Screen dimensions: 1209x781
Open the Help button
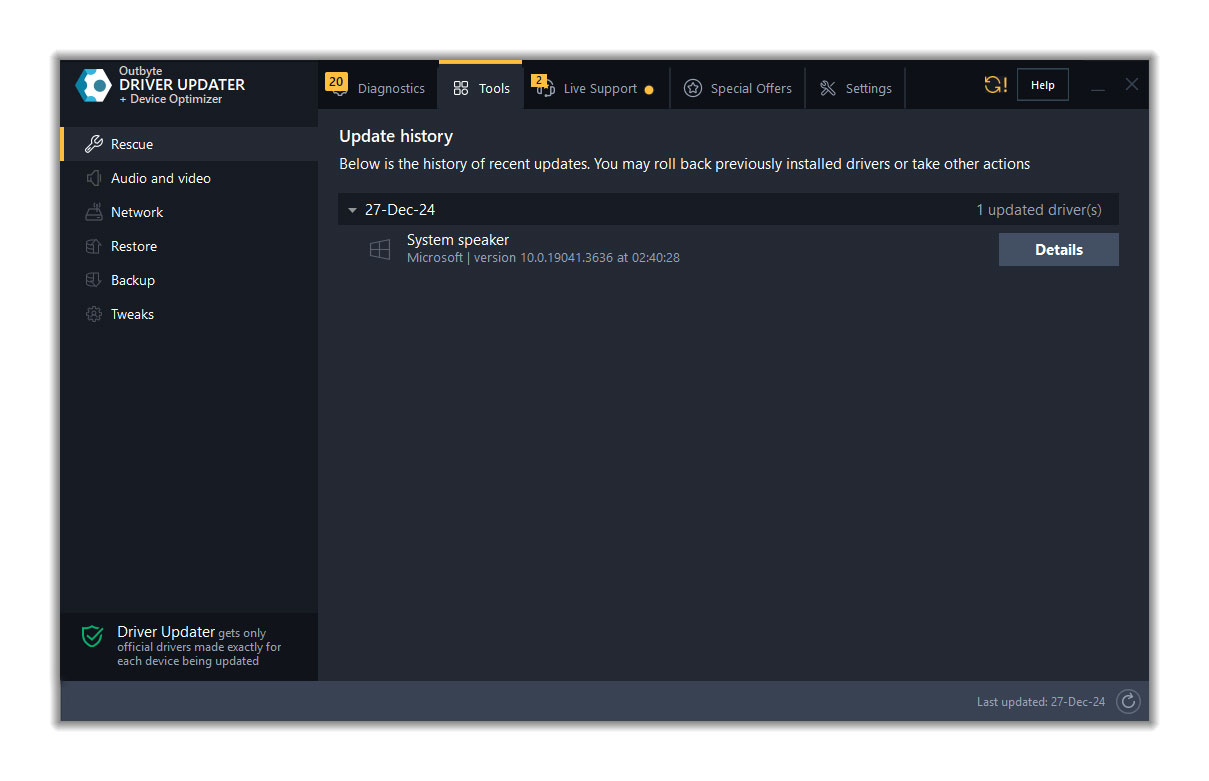click(x=1043, y=85)
